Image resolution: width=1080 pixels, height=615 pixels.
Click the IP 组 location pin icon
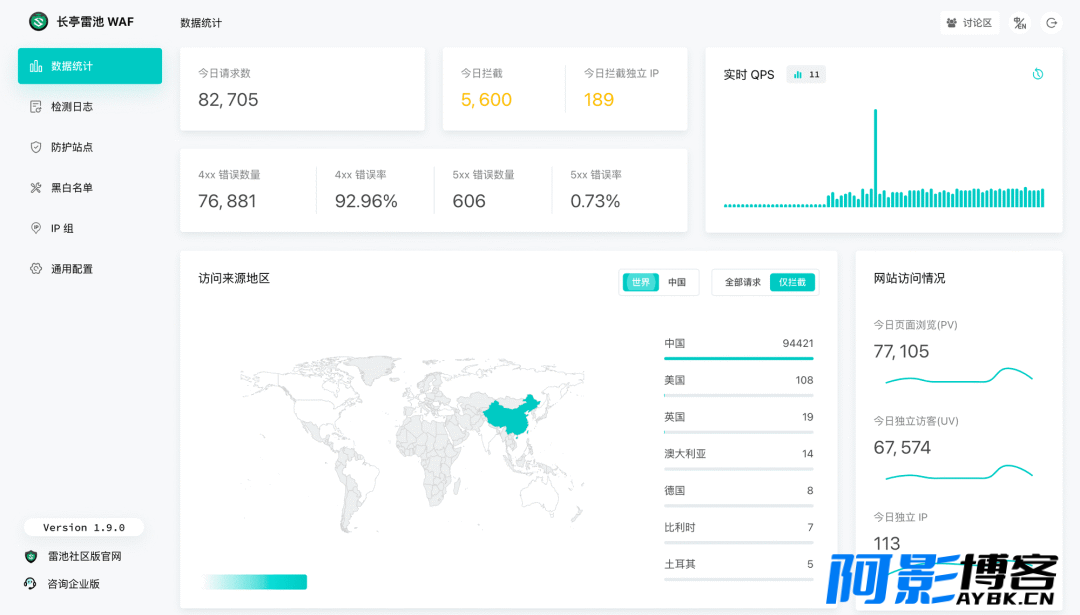(x=36, y=228)
